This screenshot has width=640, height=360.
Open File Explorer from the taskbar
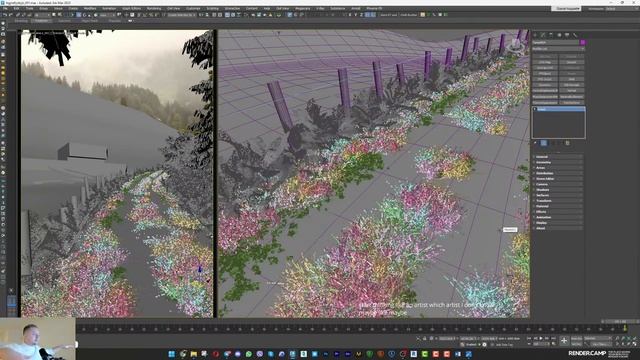(193, 354)
